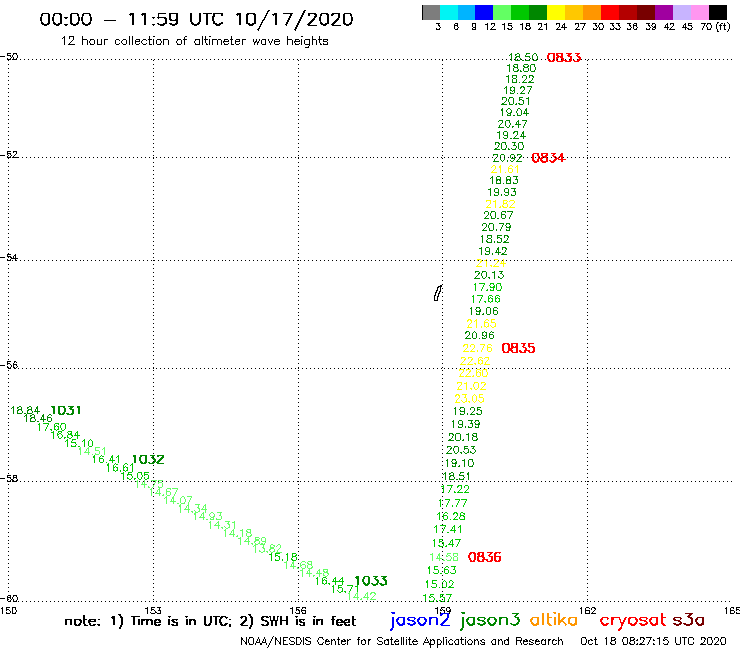Click the jason3 satellite legend label
740x650 pixels.
tap(490, 621)
